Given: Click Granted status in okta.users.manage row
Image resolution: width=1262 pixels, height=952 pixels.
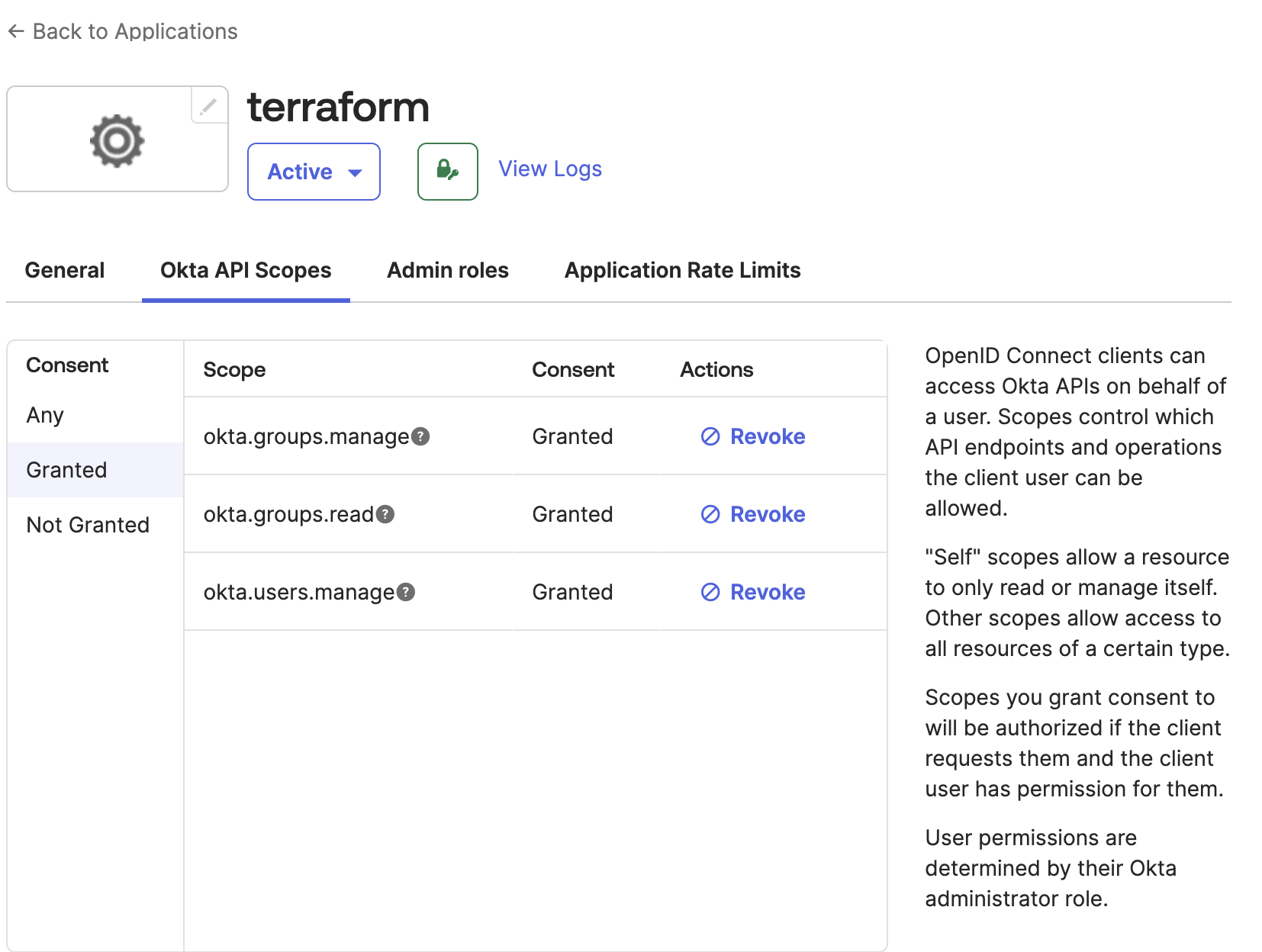Looking at the screenshot, I should (573, 592).
